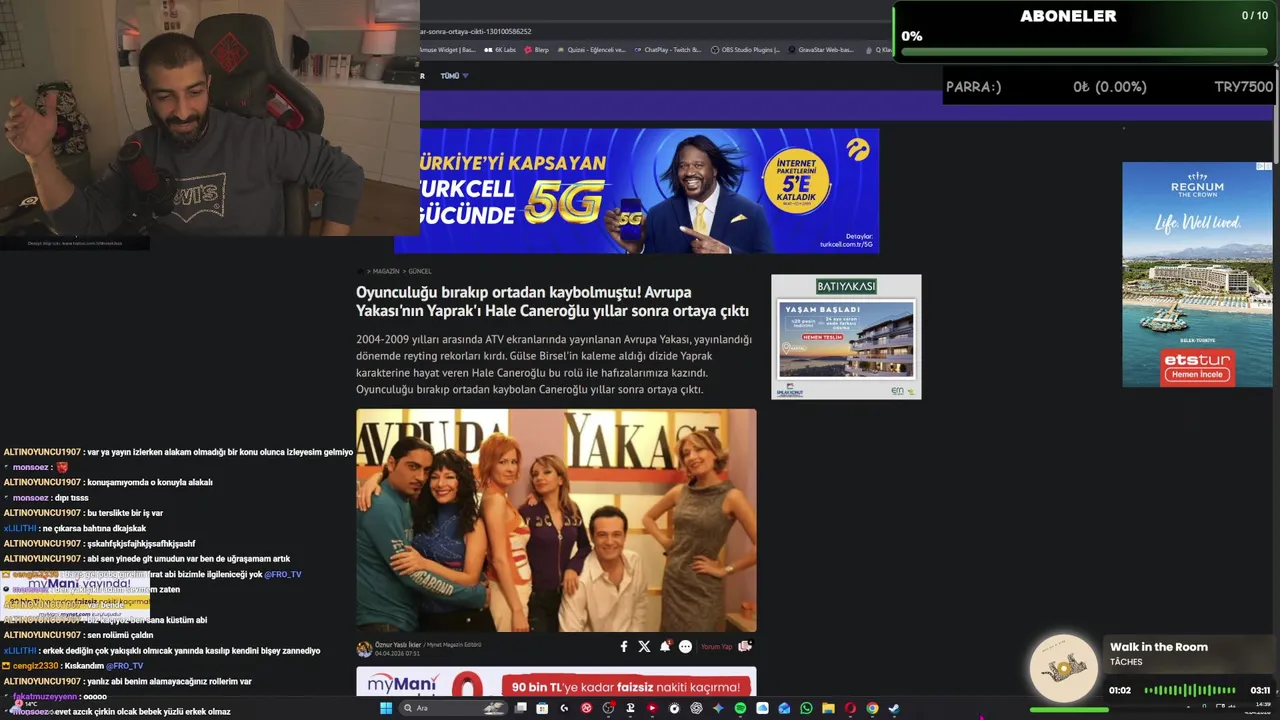Viewport: 1280px width, 720px height.
Task: Open the YouTube taskbar icon
Action: pyautogui.click(x=652, y=708)
